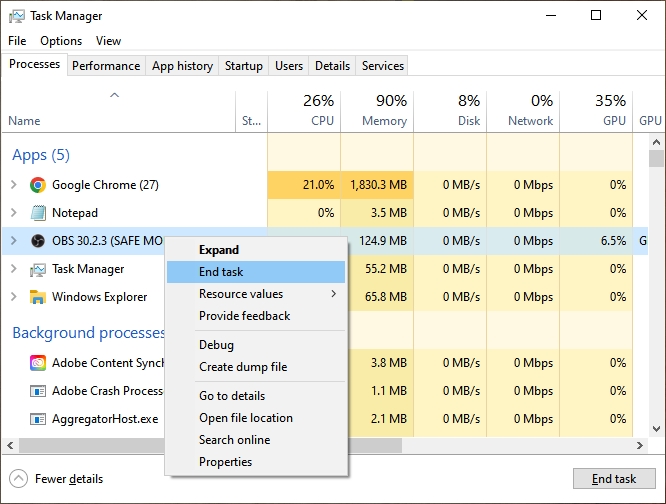
Task: Select the Notepad process name
Action: (75, 213)
